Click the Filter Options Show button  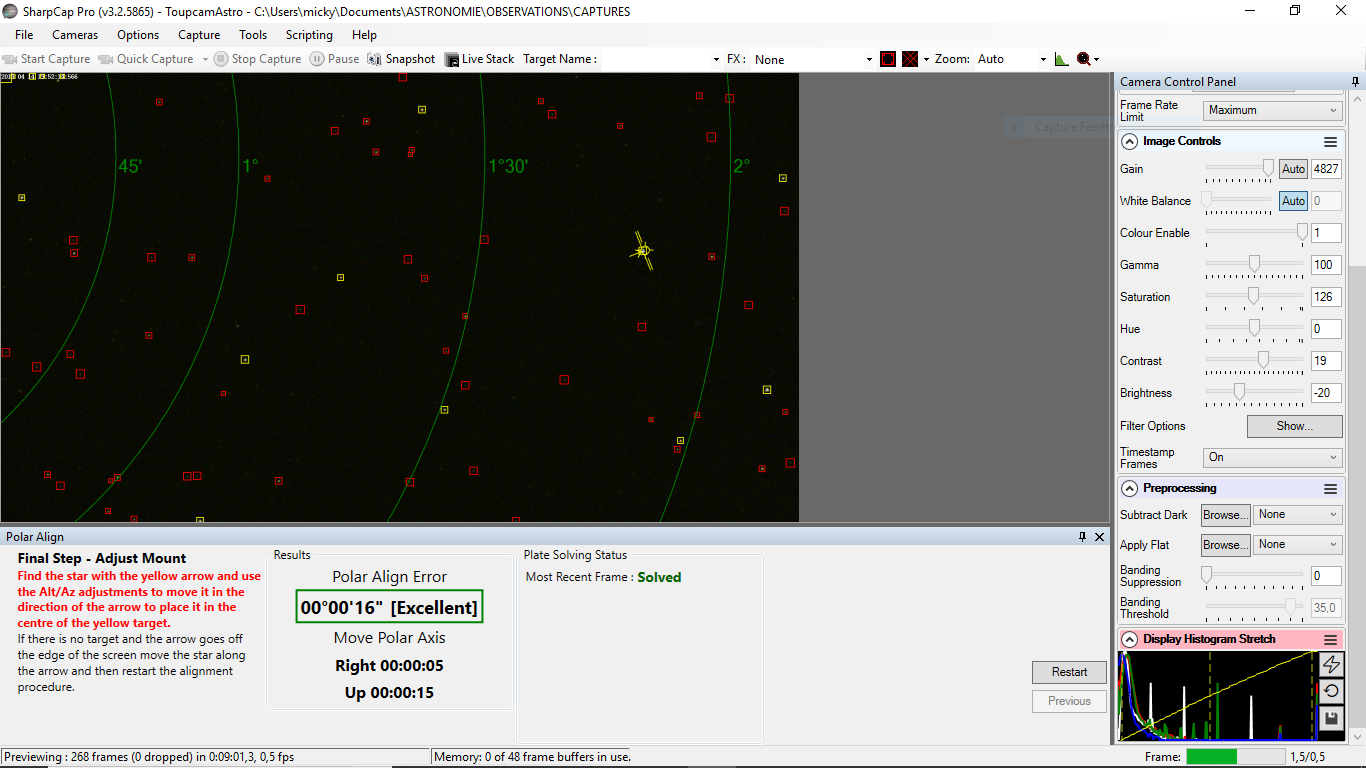(x=1294, y=426)
